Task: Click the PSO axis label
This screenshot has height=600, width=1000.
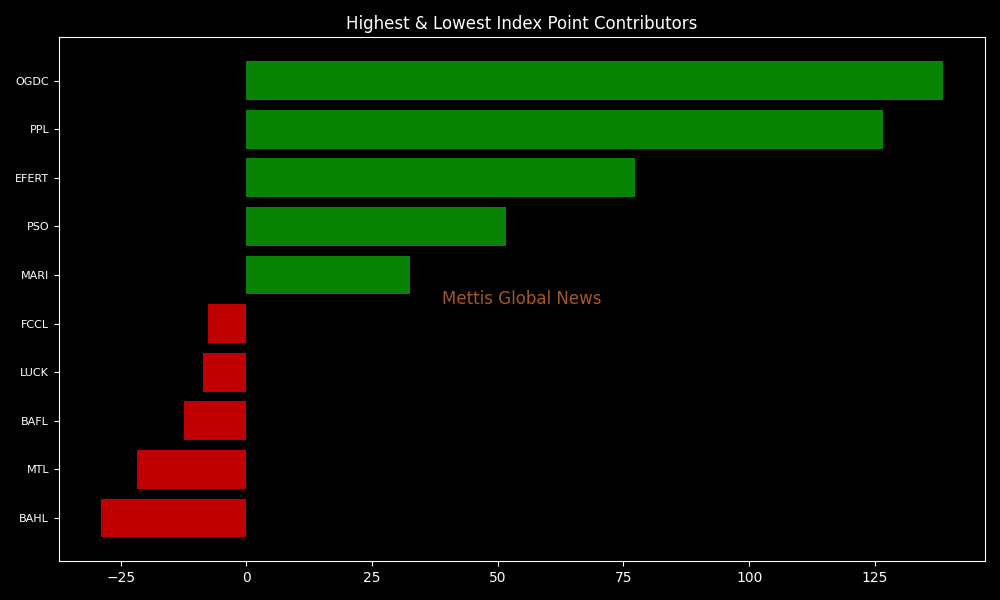Action: pos(38,226)
